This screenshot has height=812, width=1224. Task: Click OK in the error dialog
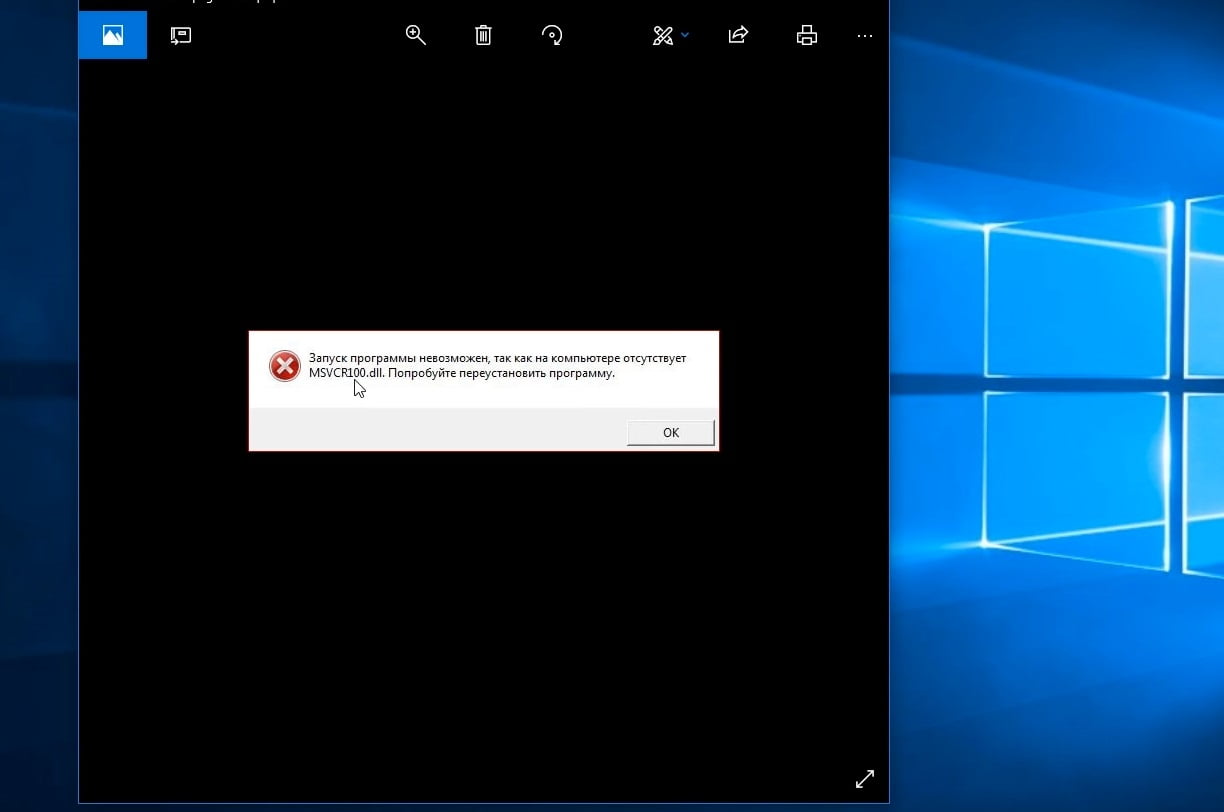pyautogui.click(x=671, y=432)
